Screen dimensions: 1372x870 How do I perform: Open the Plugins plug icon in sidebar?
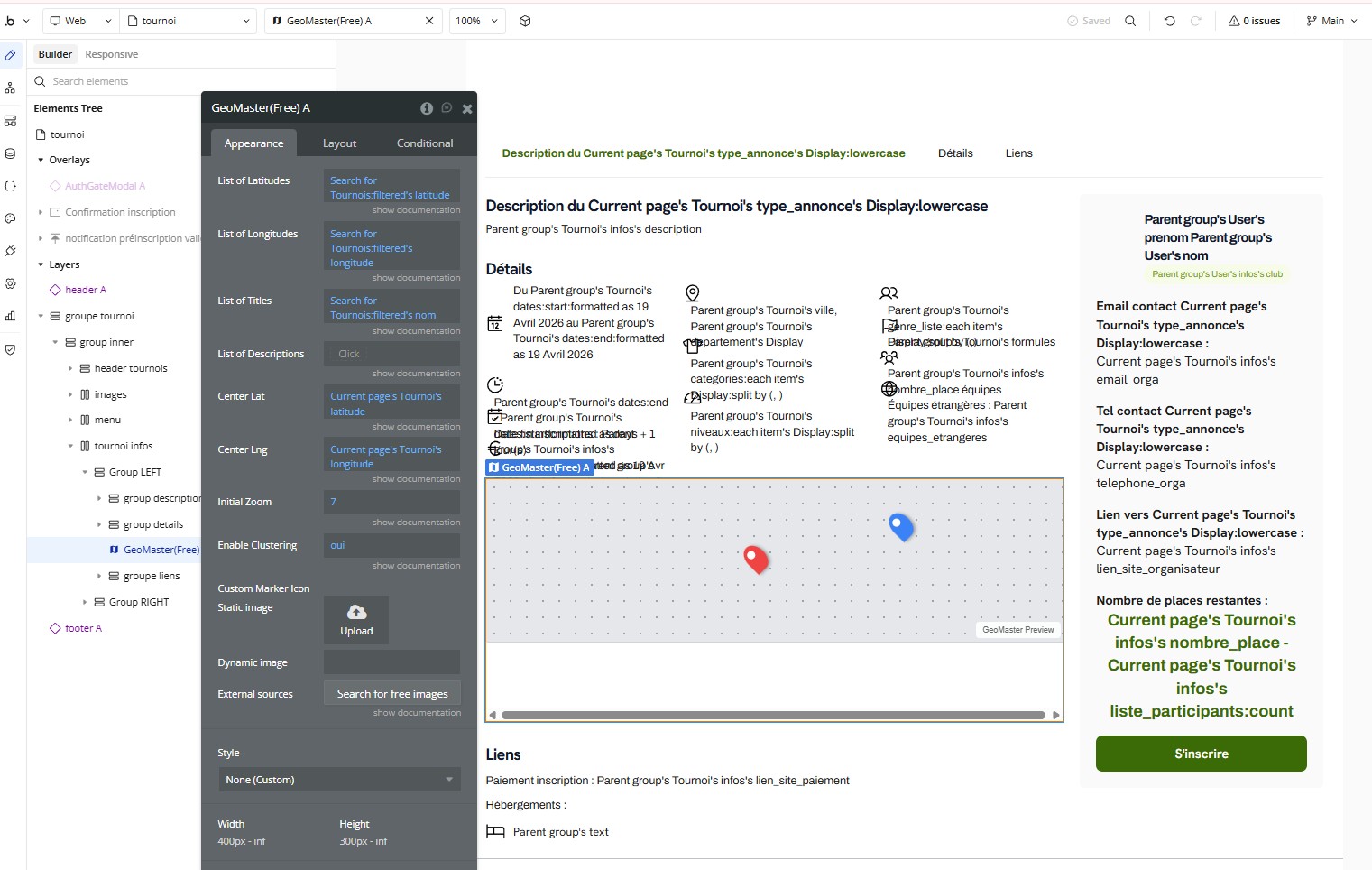point(10,251)
